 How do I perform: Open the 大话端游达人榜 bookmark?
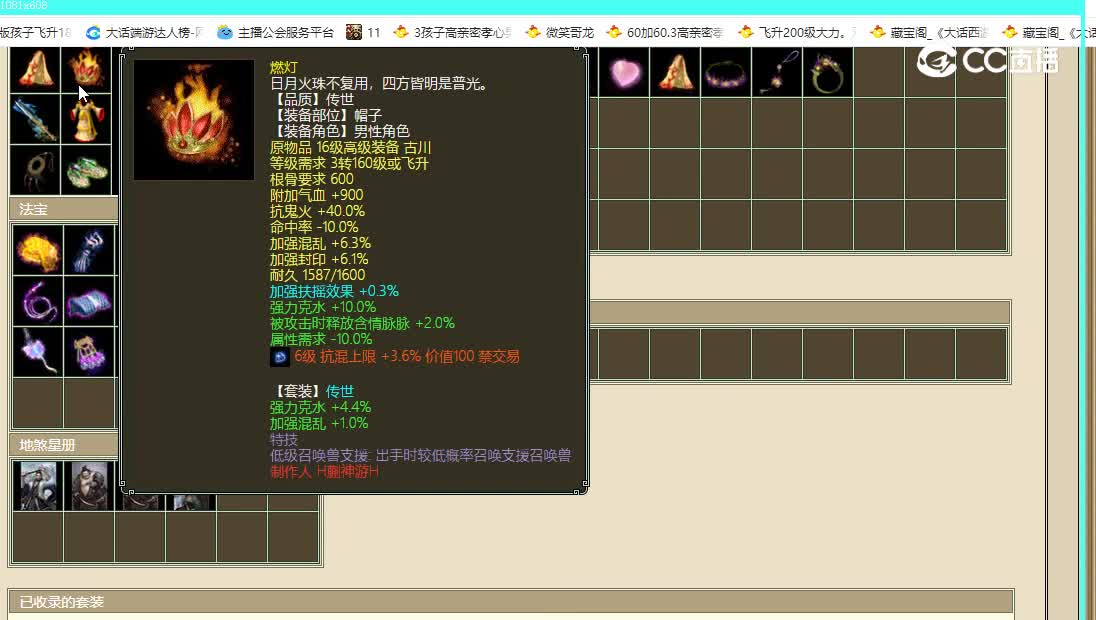click(x=145, y=32)
